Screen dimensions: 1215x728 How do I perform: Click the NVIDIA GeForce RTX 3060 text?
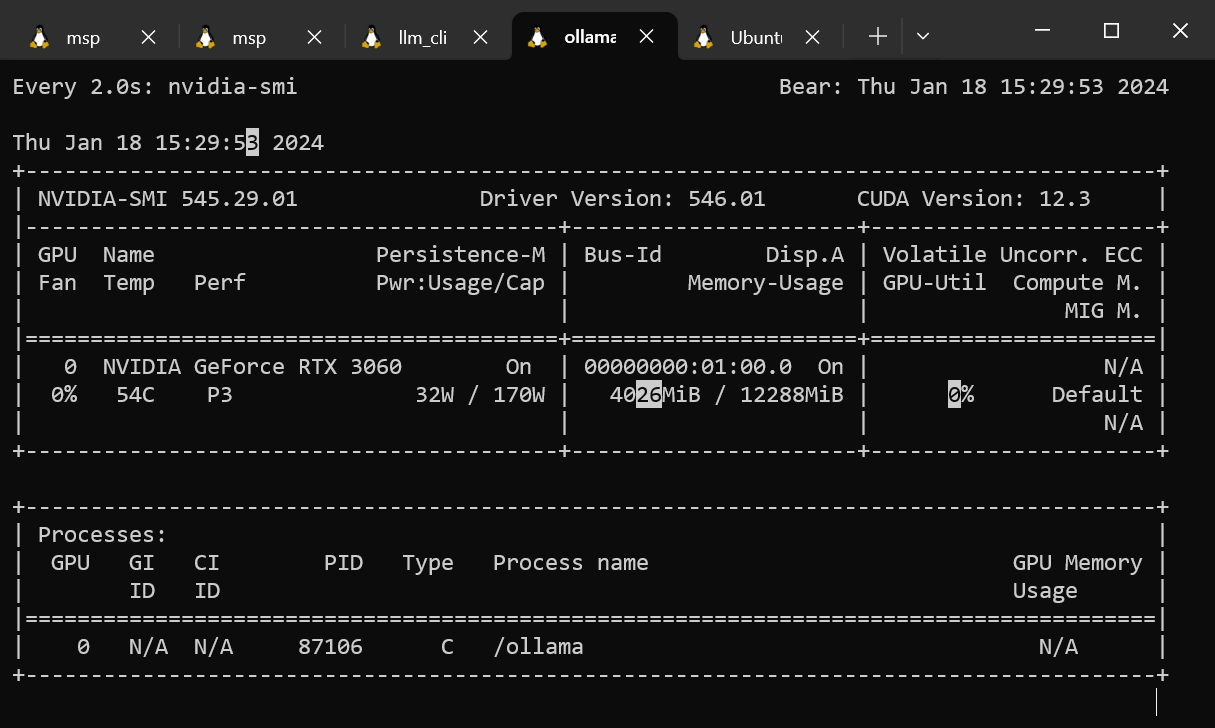tap(252, 367)
